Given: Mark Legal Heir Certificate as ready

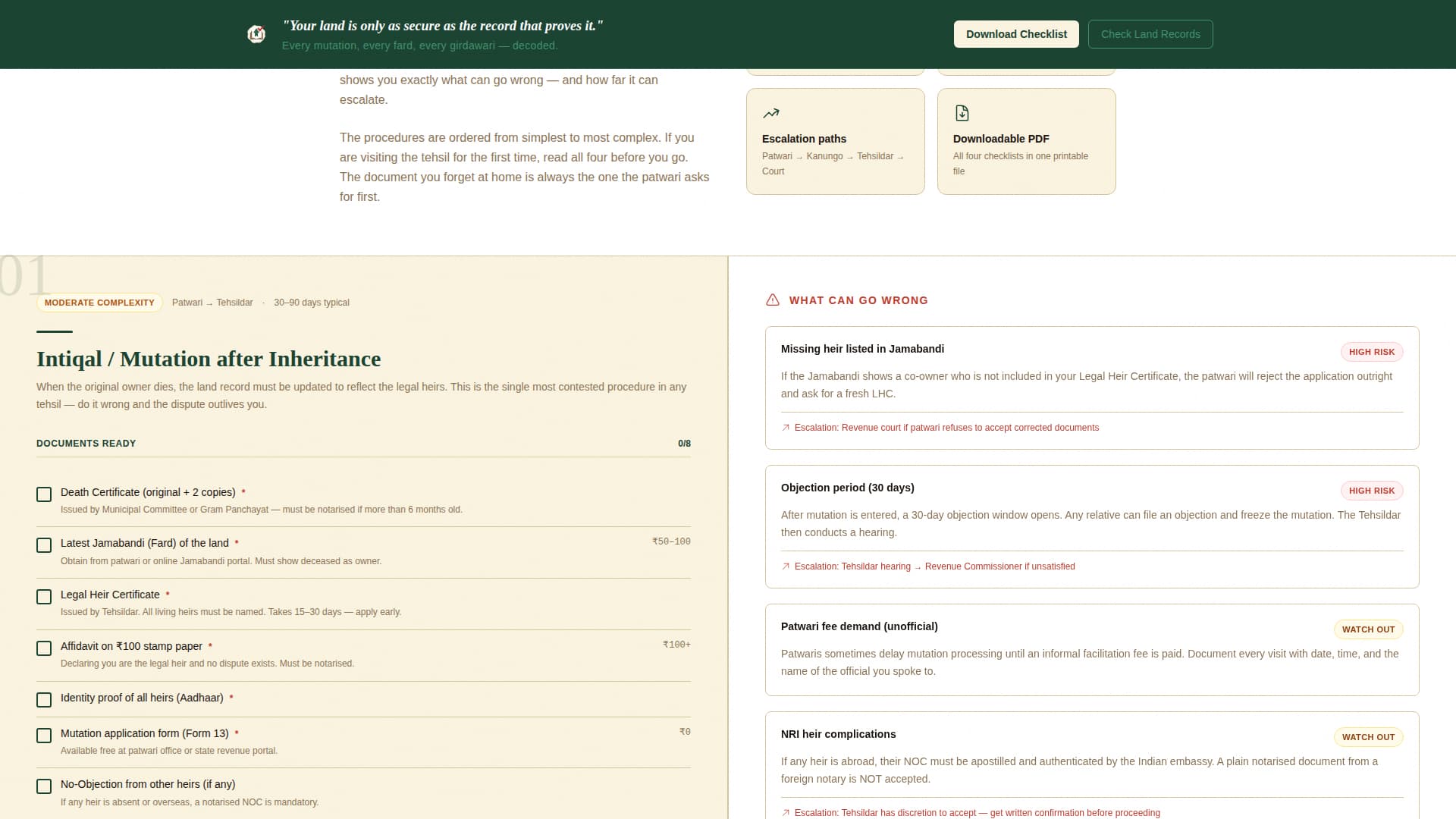Looking at the screenshot, I should [44, 597].
